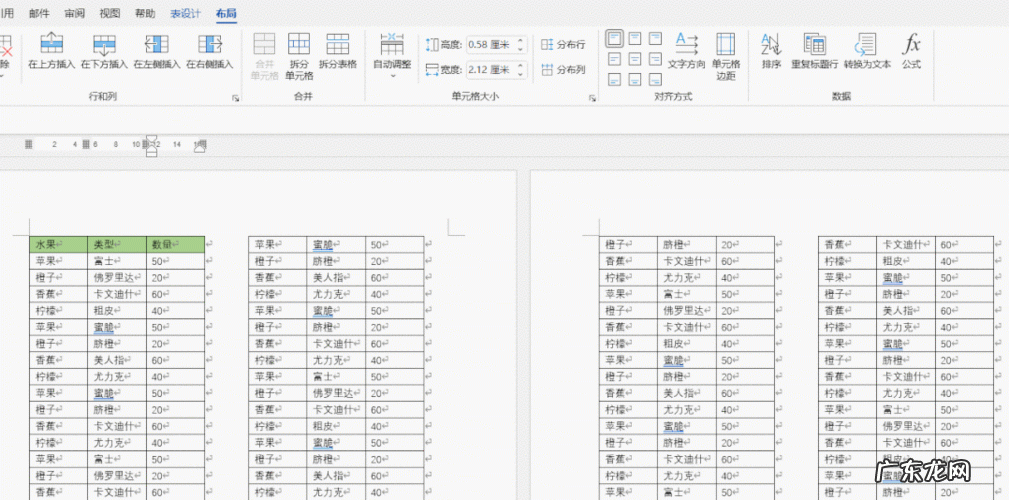The image size is (1009, 500).
Task: Insert column using 在左侧插入 icon
Action: pos(156,45)
